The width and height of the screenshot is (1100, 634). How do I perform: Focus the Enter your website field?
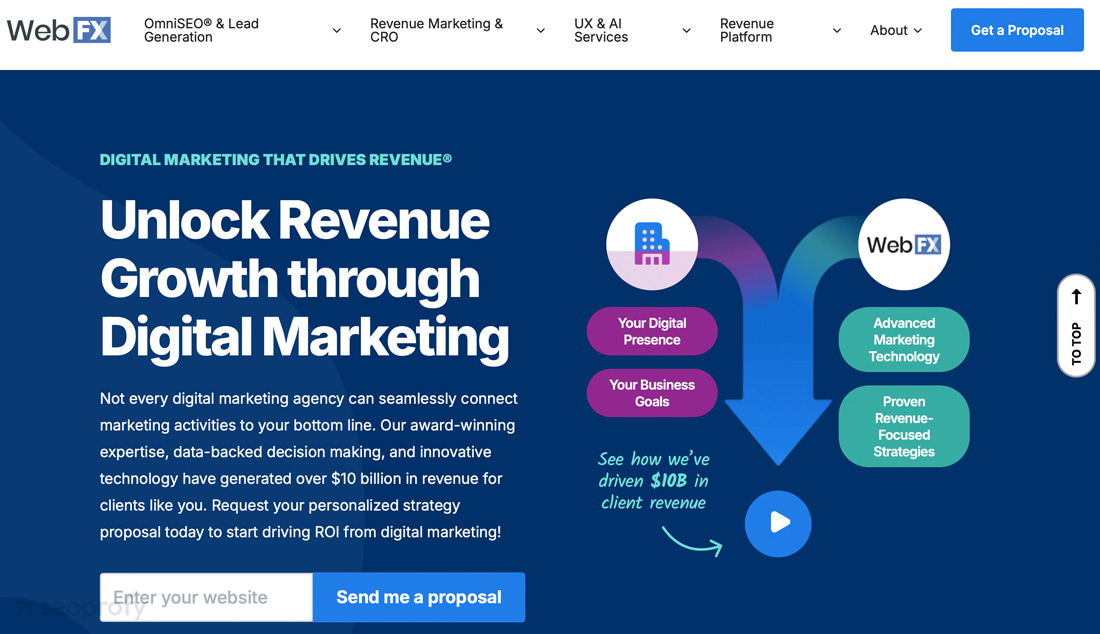coord(206,597)
